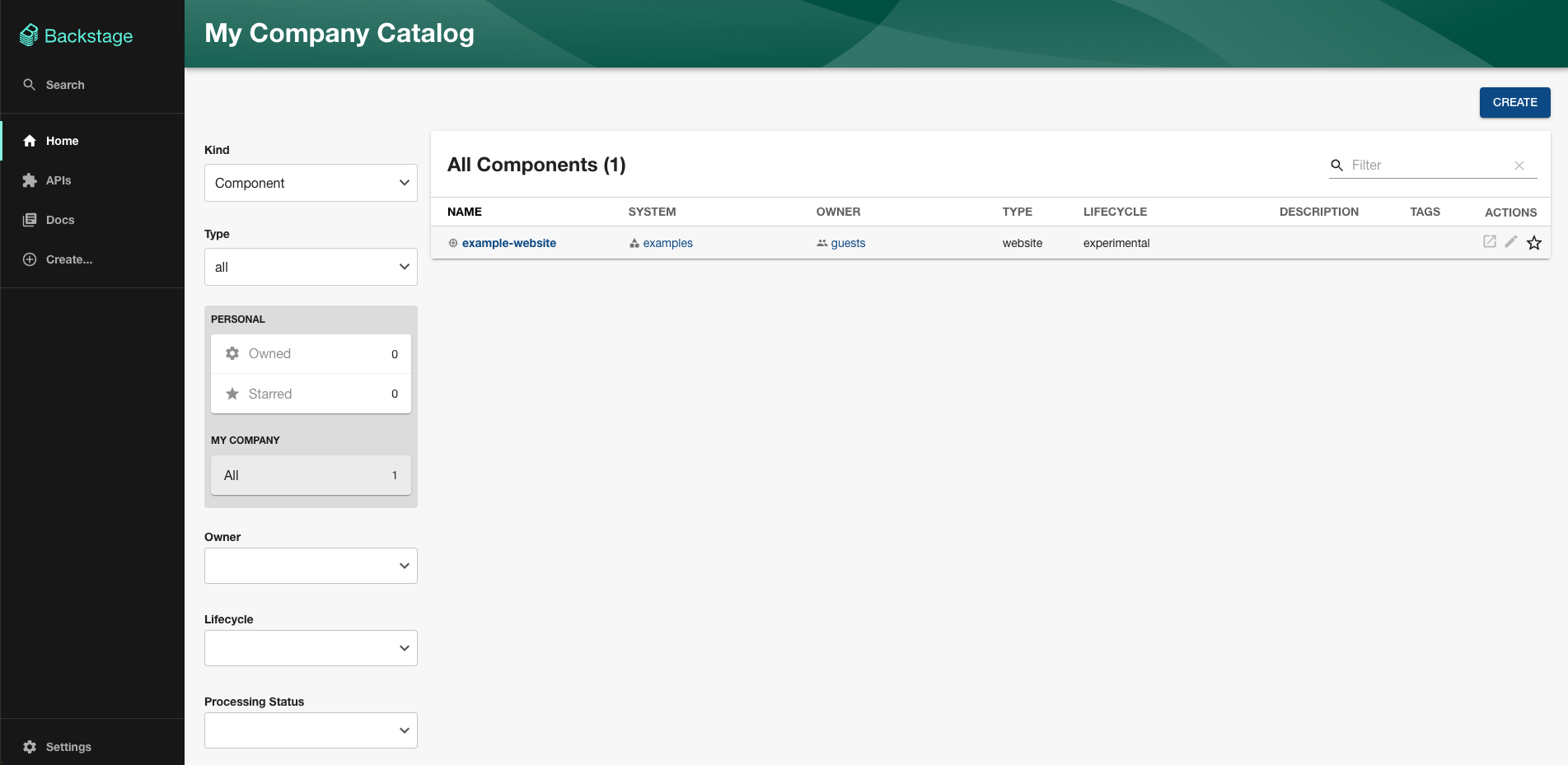Screen dimensions: 1568x765
Task: Open the View external link icon
Action: pyautogui.click(x=1489, y=242)
